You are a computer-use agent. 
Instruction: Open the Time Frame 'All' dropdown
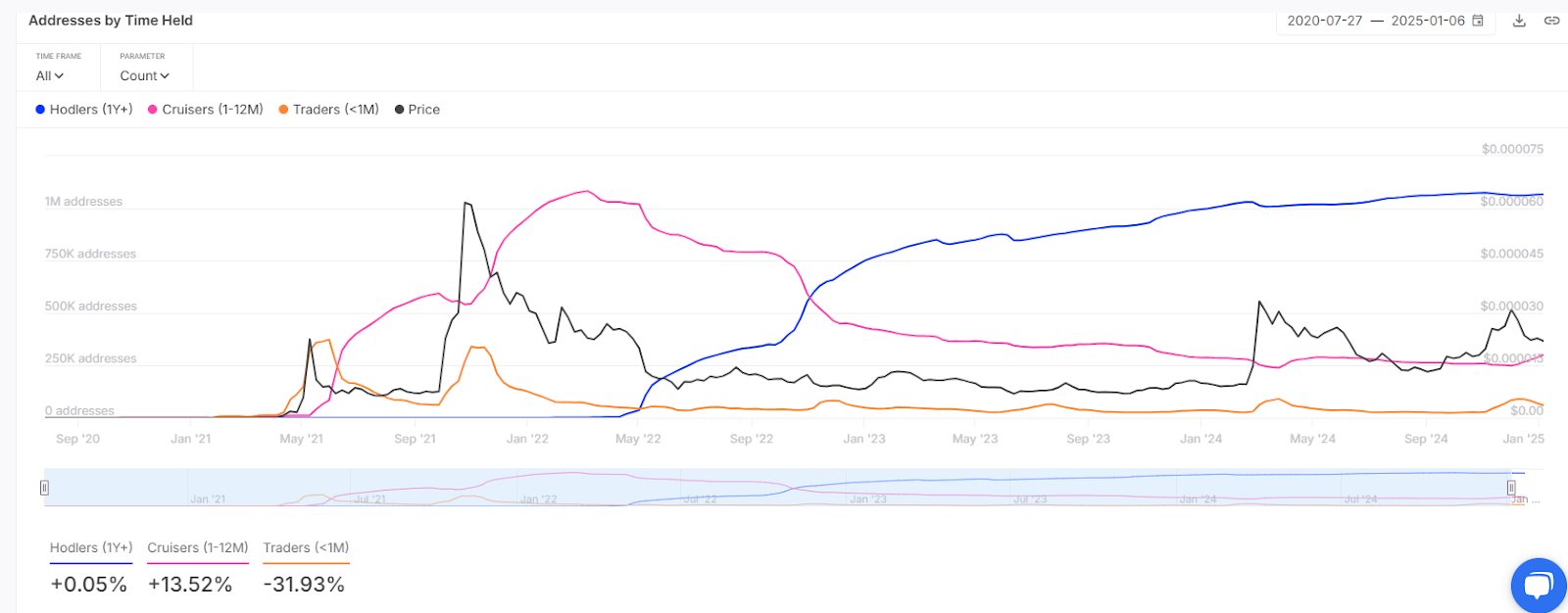pyautogui.click(x=50, y=75)
